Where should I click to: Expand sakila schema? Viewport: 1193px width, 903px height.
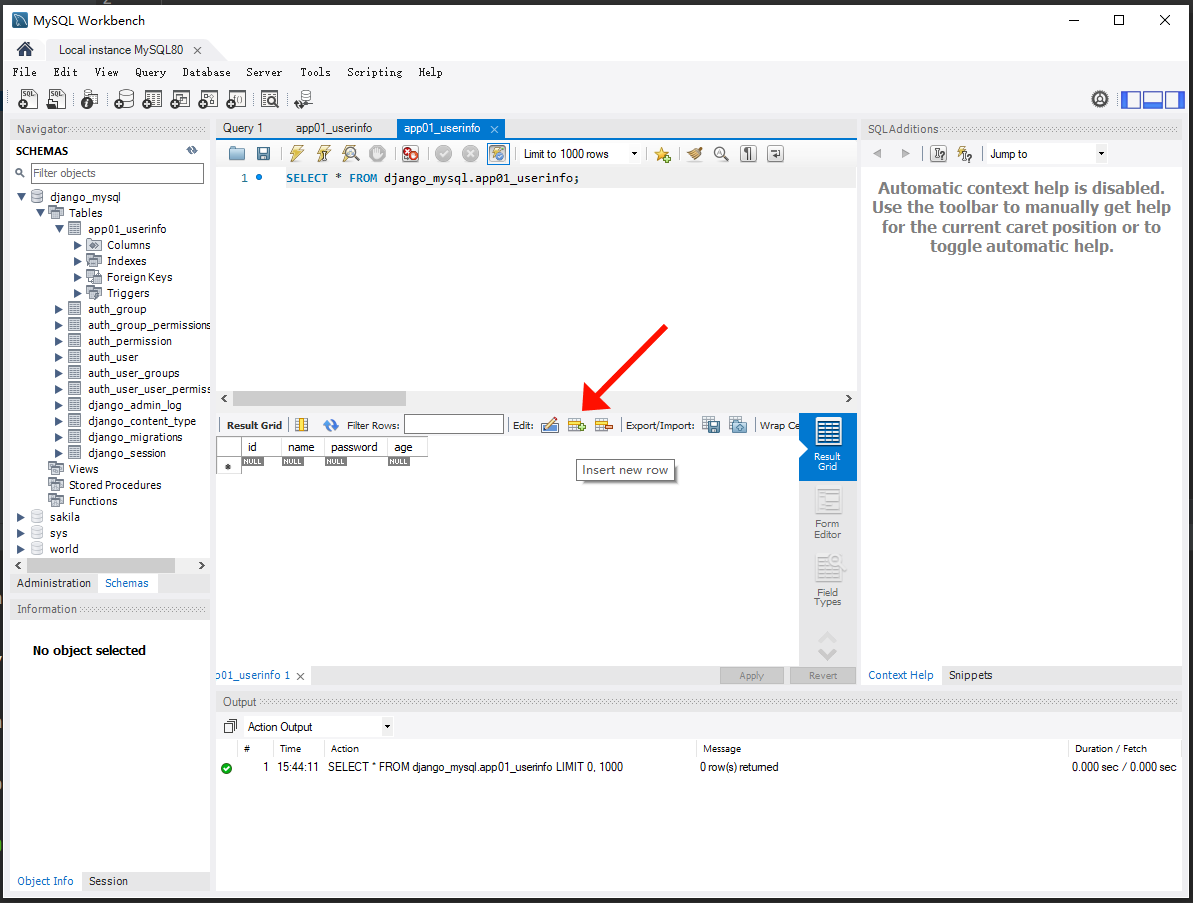click(21, 517)
